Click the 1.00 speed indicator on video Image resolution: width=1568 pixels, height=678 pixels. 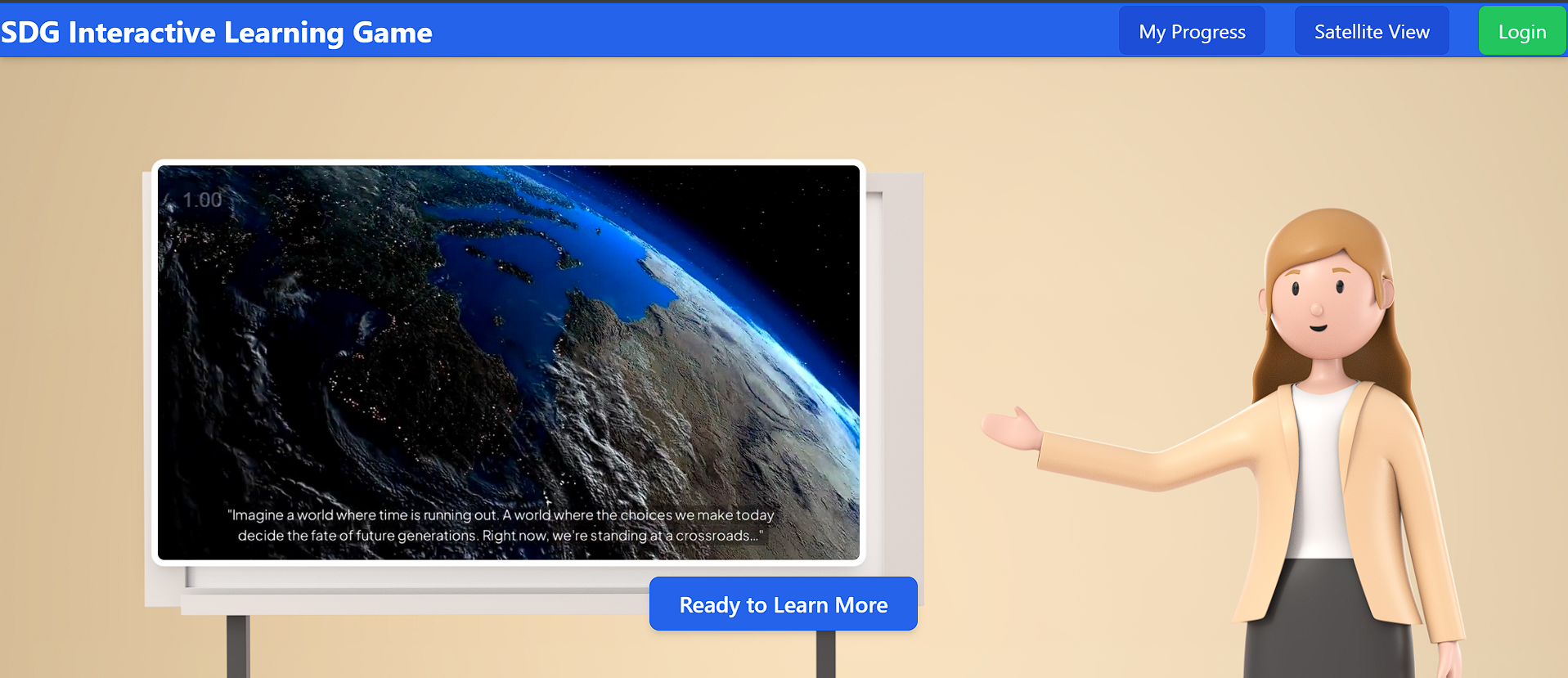(x=202, y=200)
